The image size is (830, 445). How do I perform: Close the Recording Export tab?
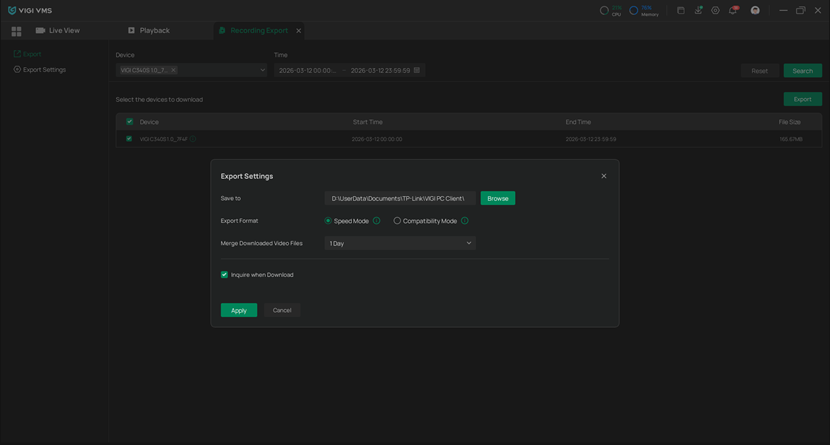[x=299, y=31]
